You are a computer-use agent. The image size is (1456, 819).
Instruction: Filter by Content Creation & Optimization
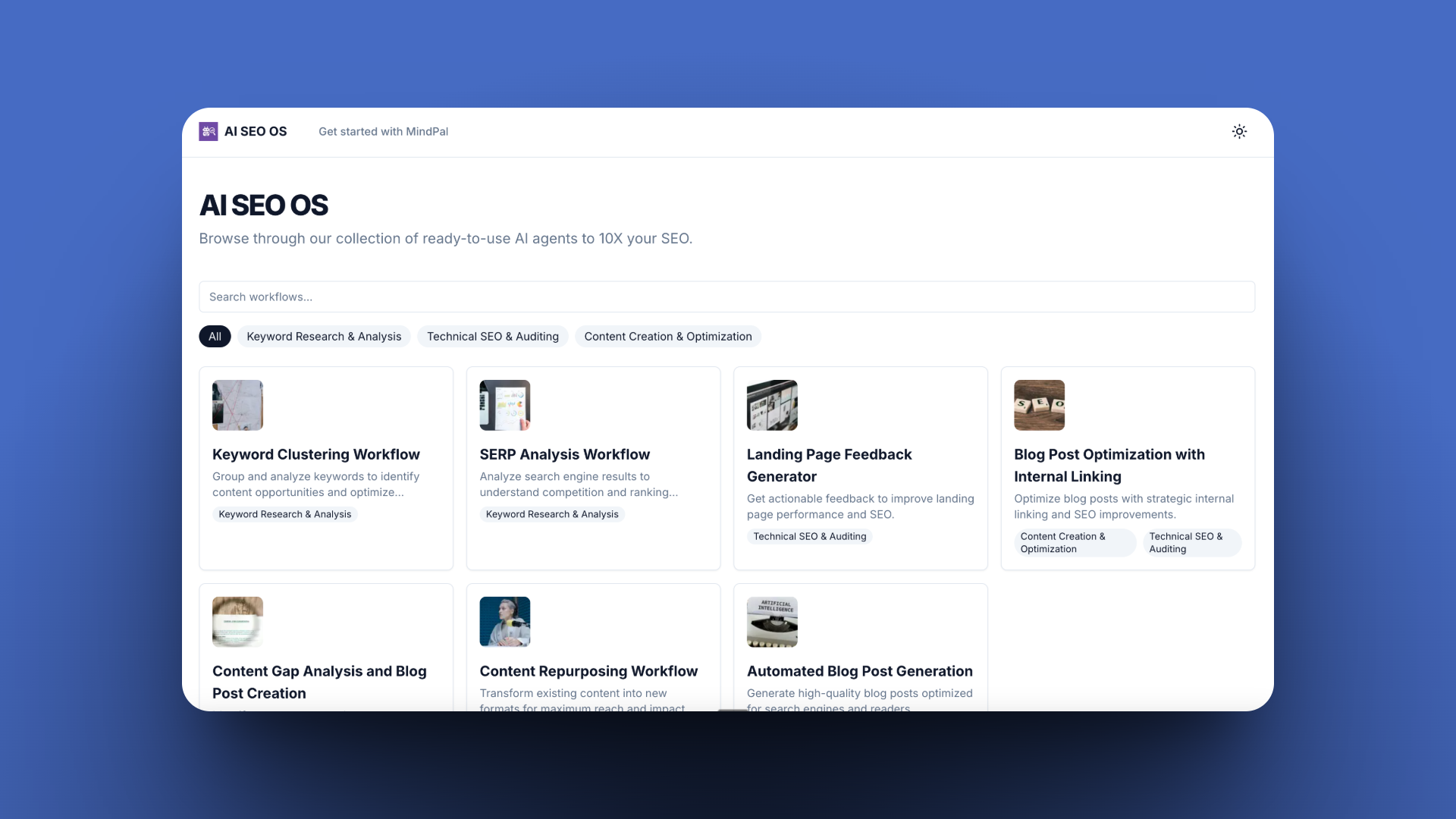coord(667,337)
